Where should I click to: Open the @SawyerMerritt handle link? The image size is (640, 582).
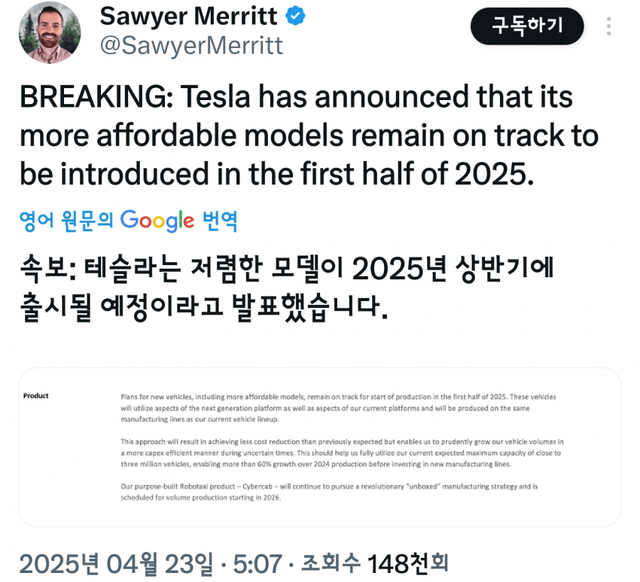(191, 46)
